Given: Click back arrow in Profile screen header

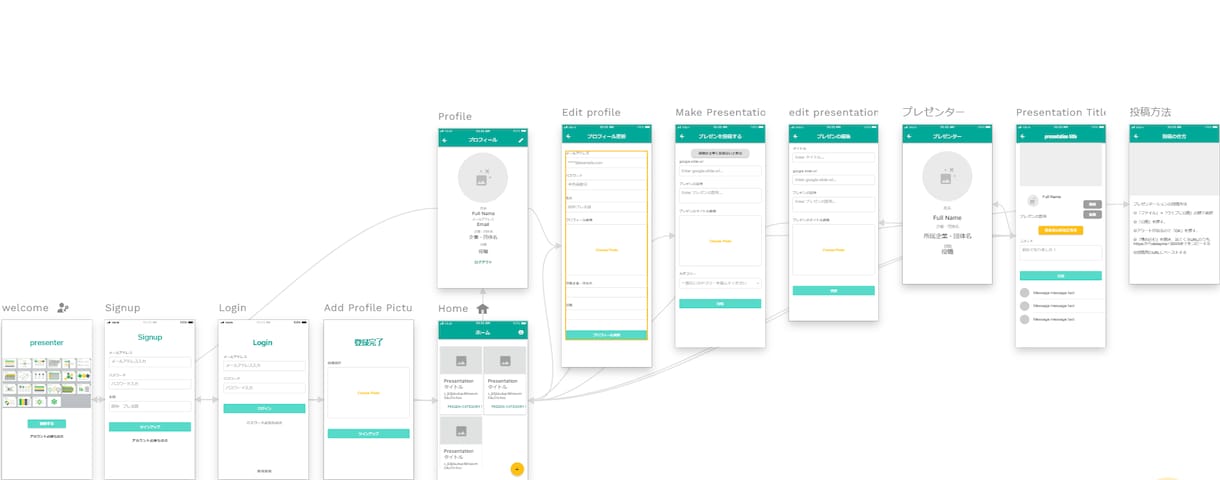Looking at the screenshot, I should [445, 141].
